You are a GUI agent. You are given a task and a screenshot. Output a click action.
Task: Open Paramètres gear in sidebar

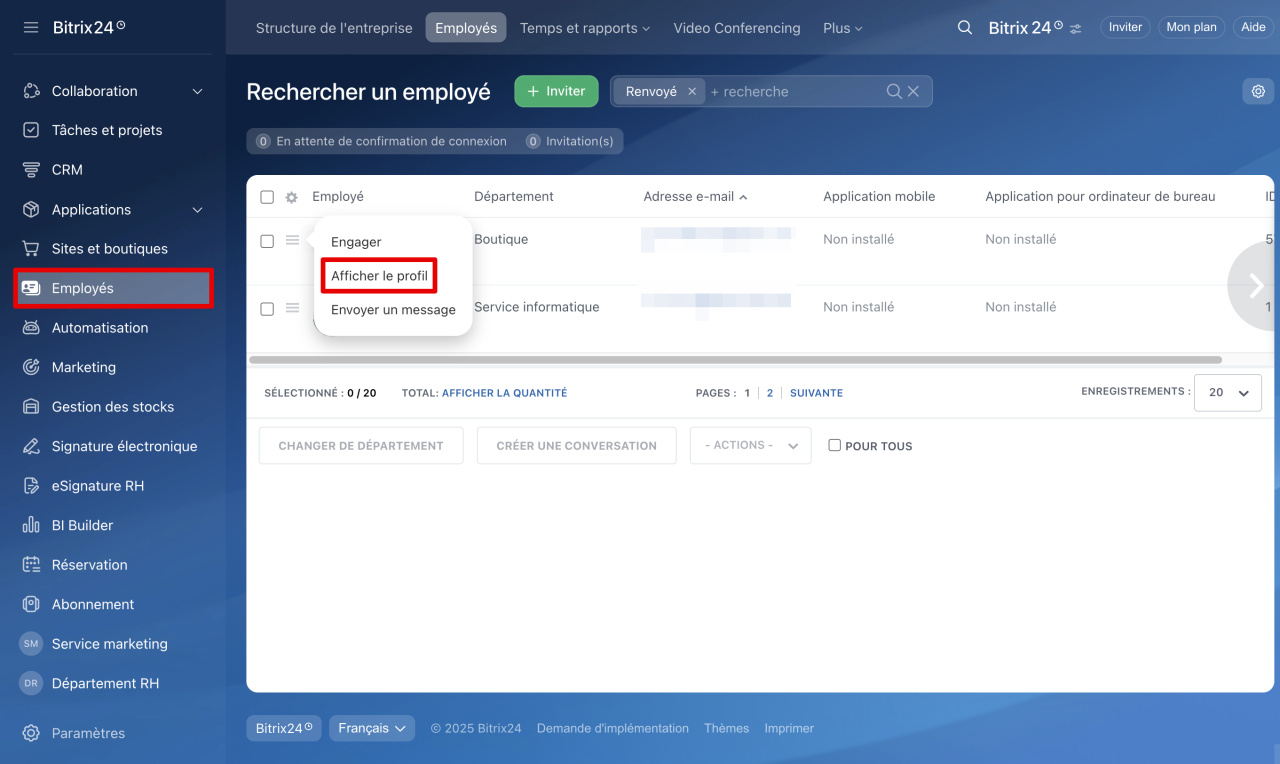point(31,733)
